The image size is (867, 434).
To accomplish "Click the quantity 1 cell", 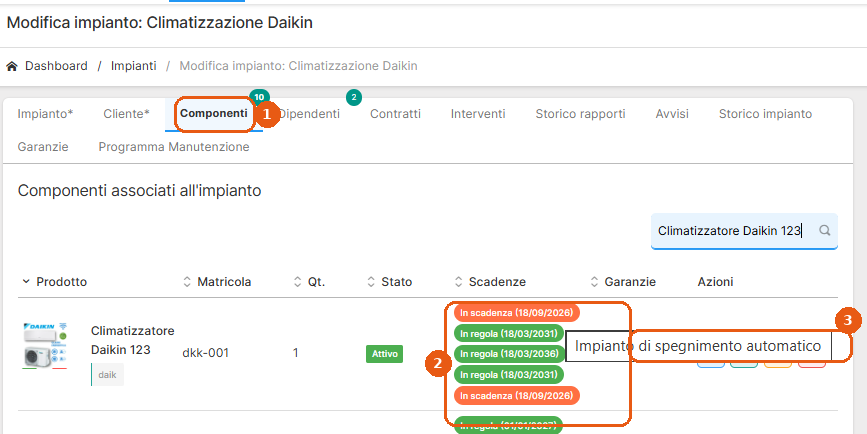I will pos(296,353).
